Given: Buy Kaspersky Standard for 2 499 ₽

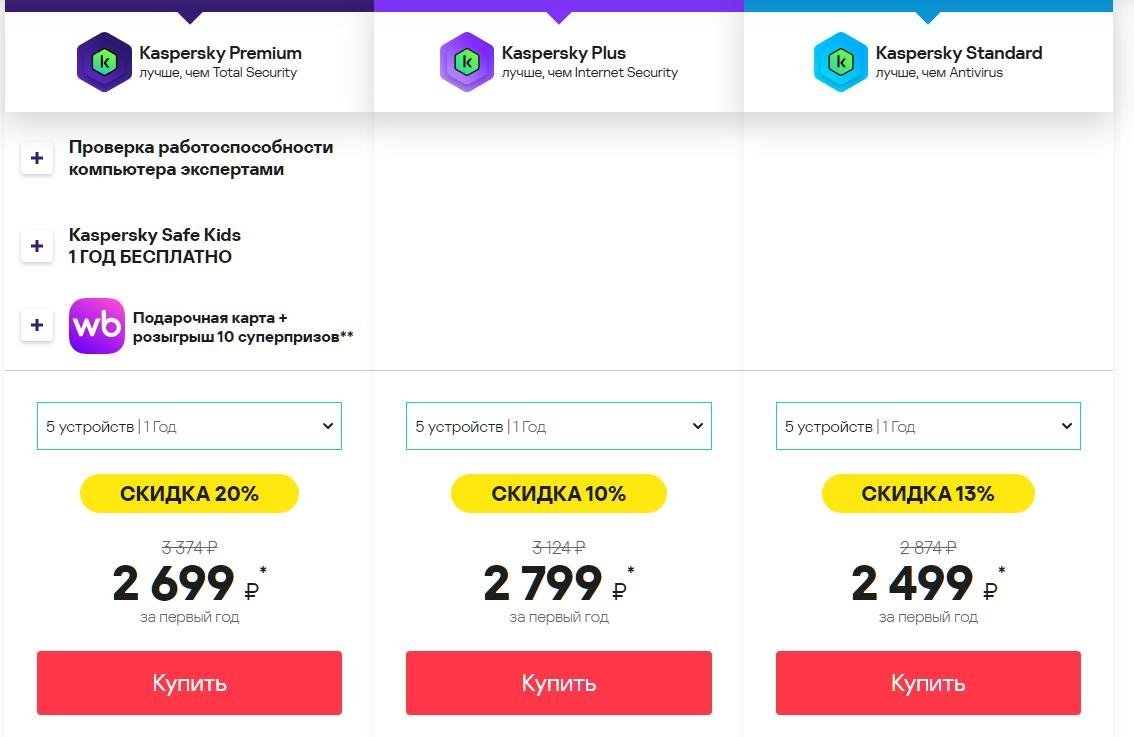Looking at the screenshot, I should click(929, 683).
